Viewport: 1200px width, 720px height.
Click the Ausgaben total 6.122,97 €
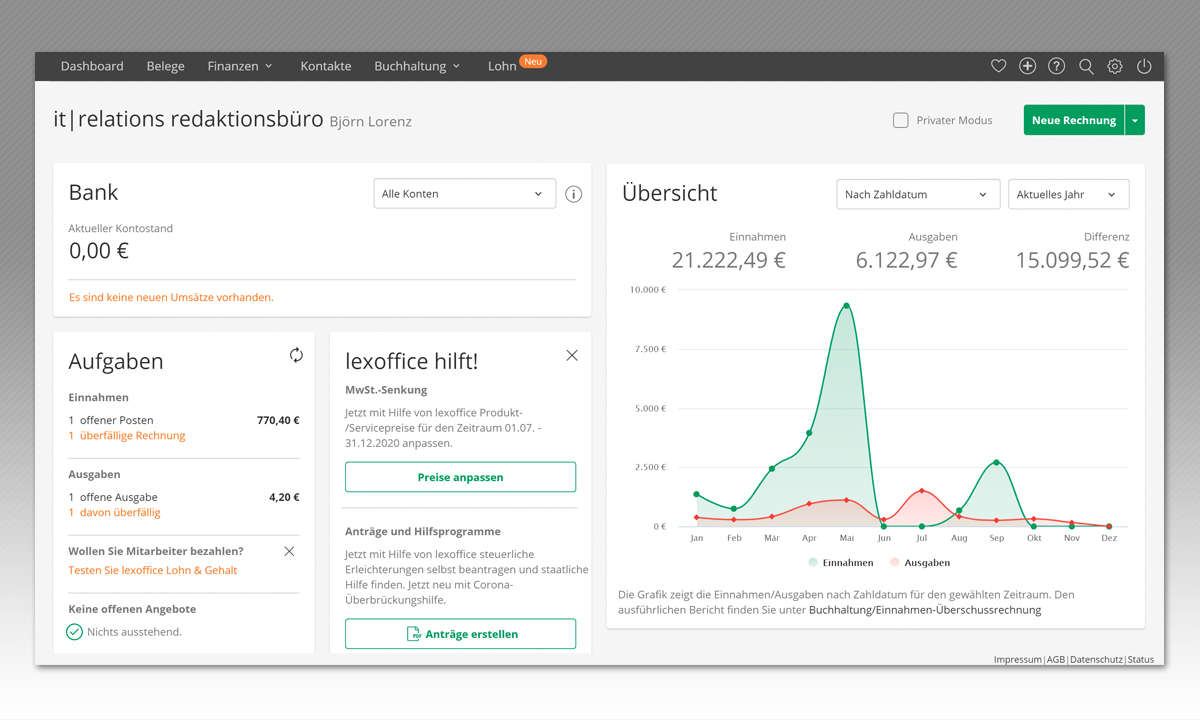tap(907, 260)
